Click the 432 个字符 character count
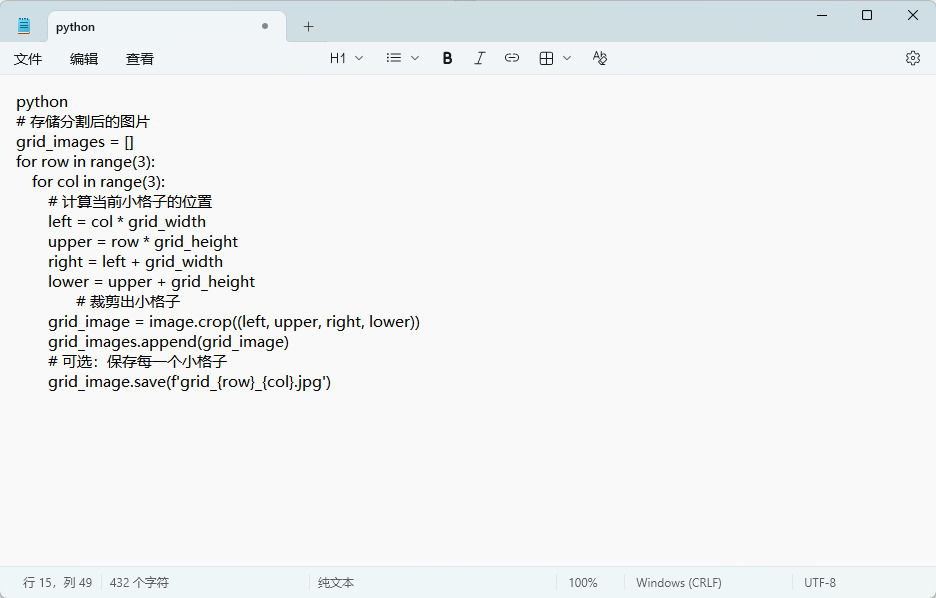This screenshot has height=598, width=936. (x=139, y=582)
